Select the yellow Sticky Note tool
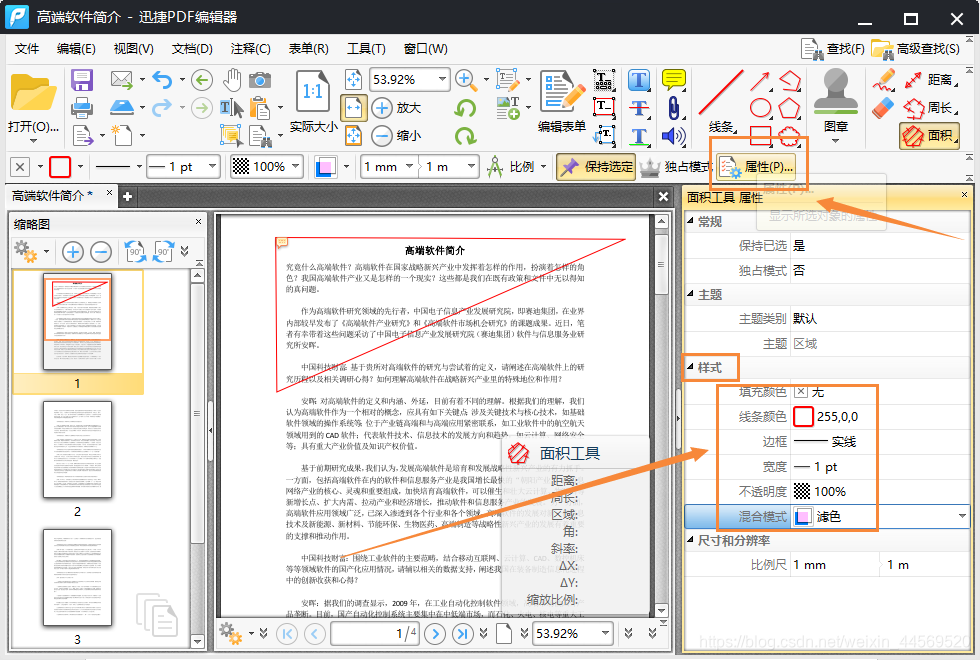Screen dimensions: 980x660 (x=674, y=79)
